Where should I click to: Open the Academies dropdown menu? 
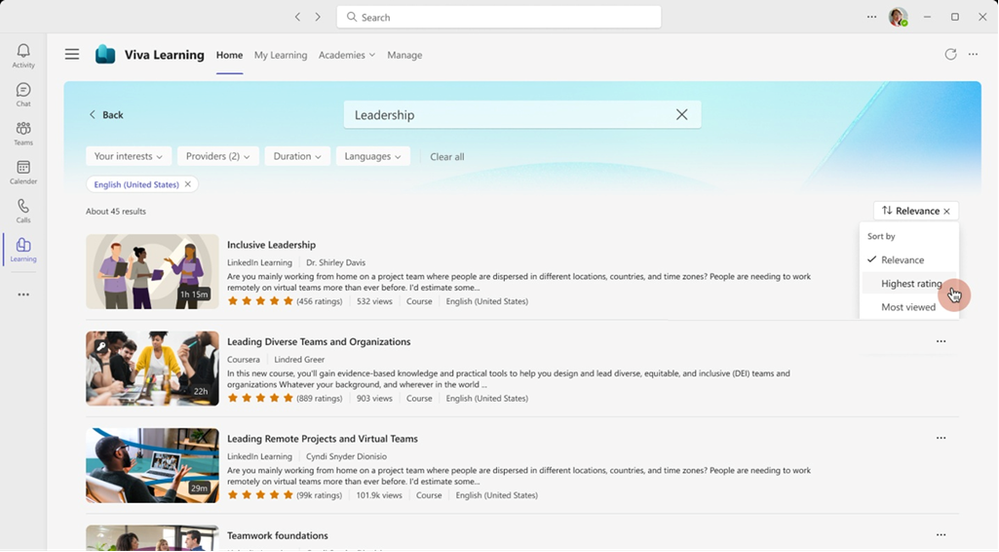[x=347, y=55]
